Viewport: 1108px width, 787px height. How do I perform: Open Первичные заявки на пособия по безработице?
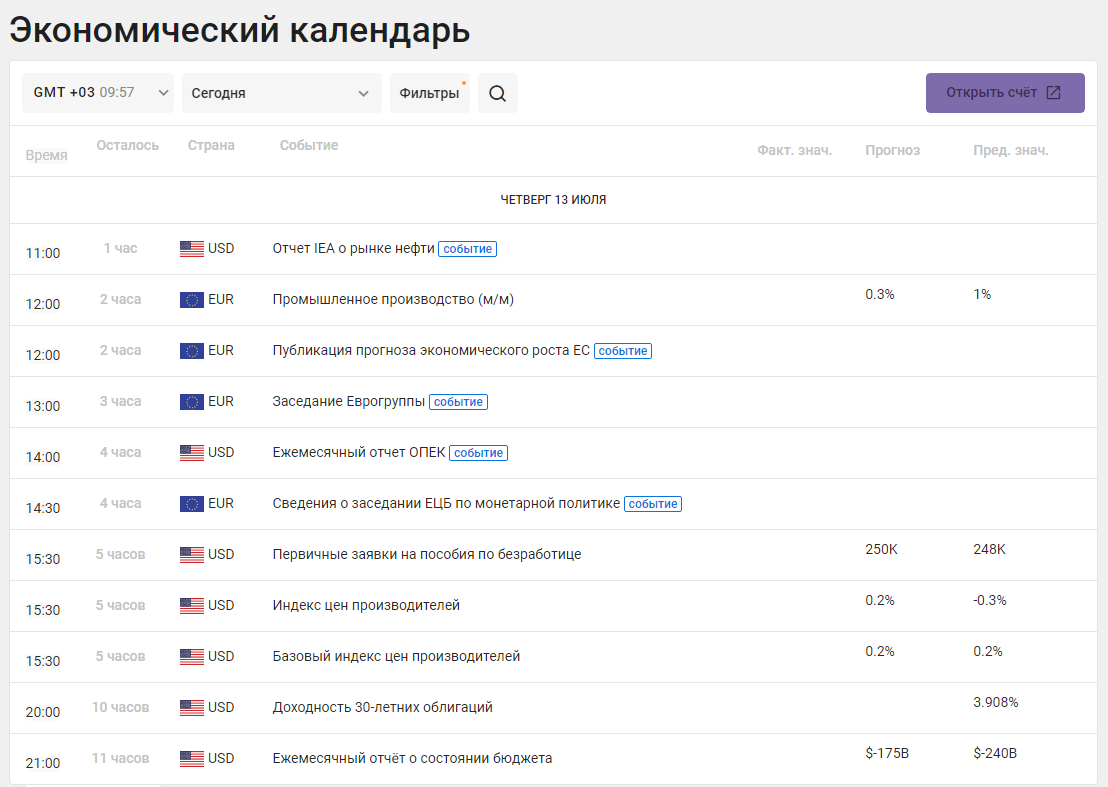click(x=427, y=555)
